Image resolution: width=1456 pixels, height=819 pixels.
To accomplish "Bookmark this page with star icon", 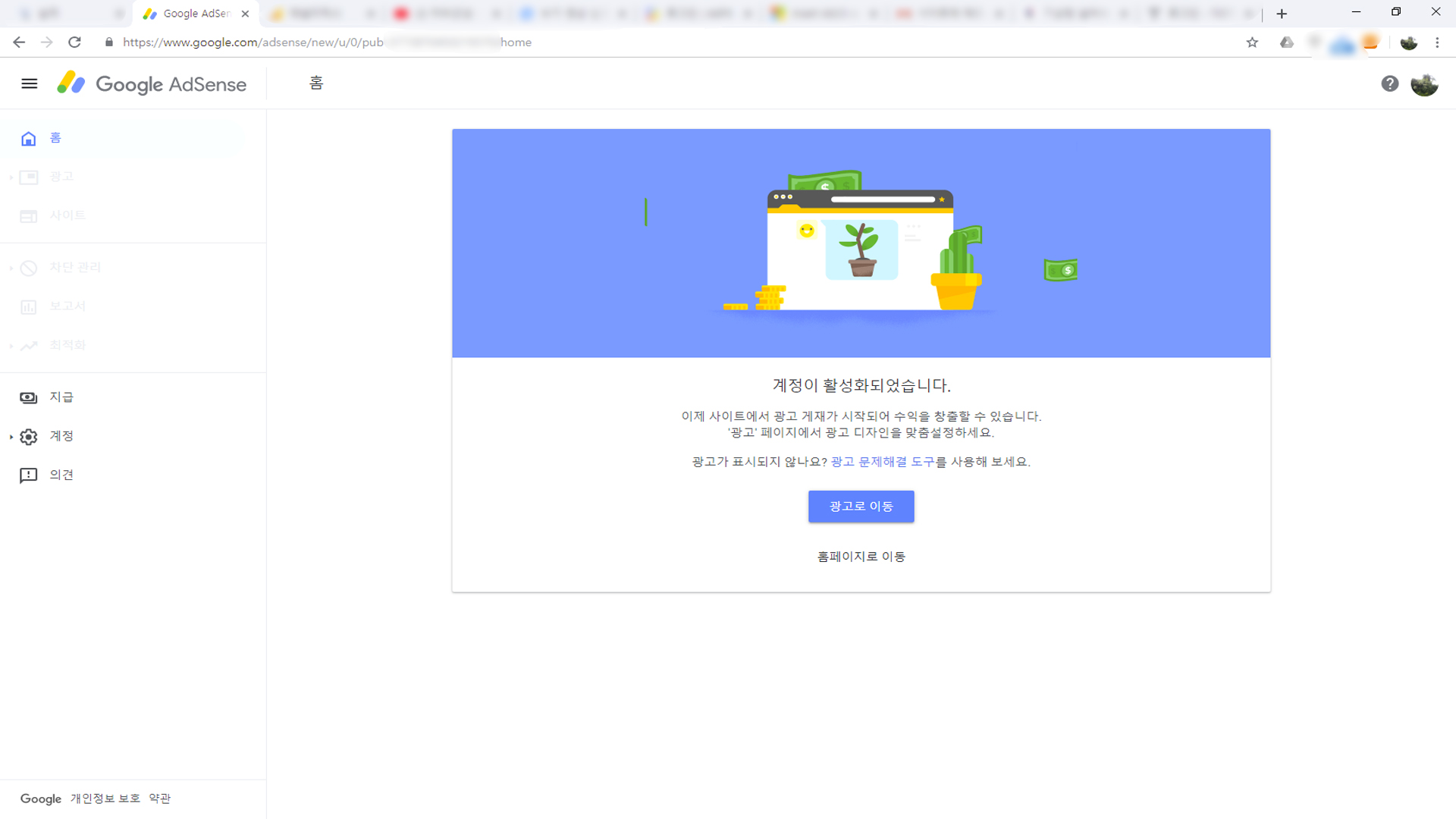I will (x=1252, y=42).
